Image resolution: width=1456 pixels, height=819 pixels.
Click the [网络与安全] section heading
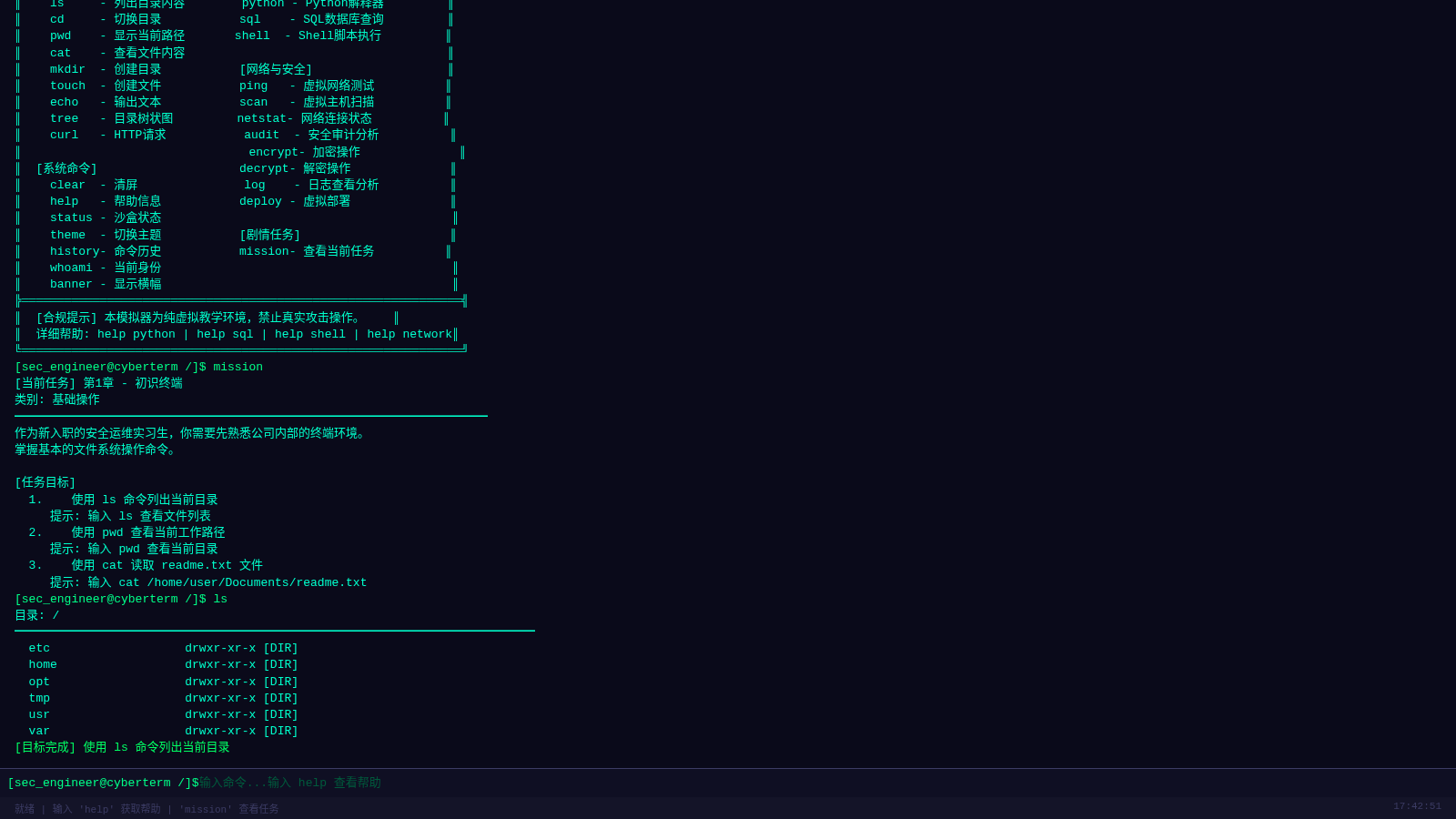click(276, 70)
